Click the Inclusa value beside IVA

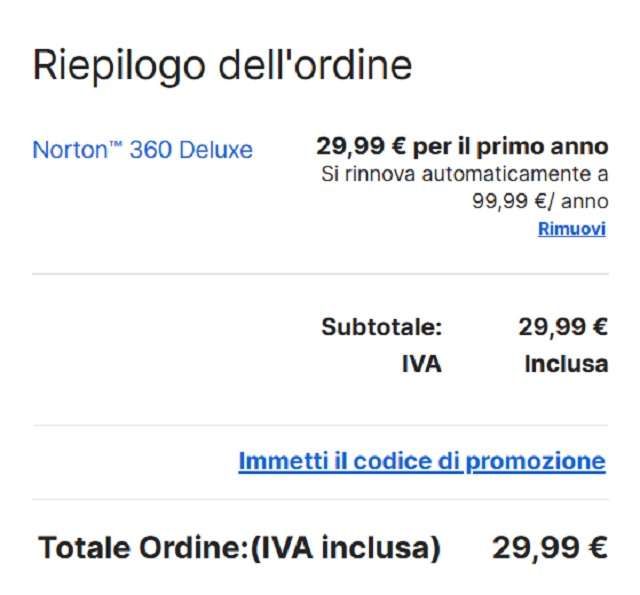566,364
